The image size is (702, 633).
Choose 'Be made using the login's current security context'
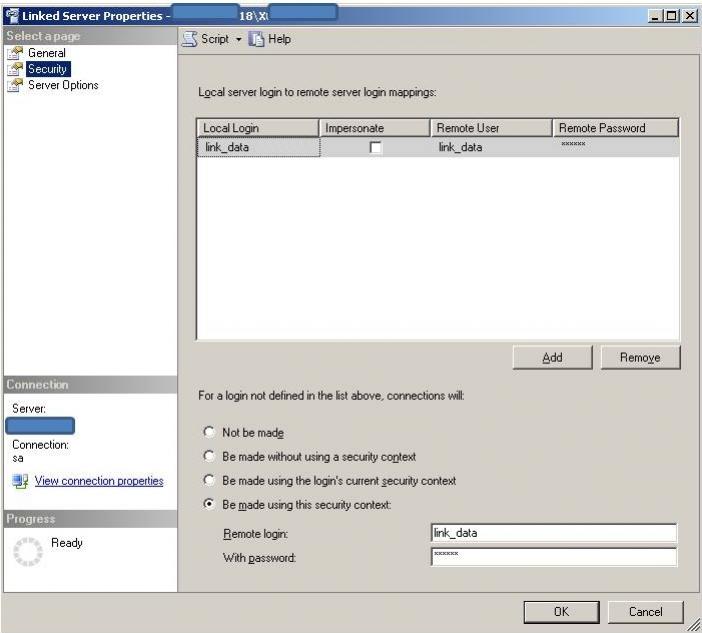tap(209, 480)
